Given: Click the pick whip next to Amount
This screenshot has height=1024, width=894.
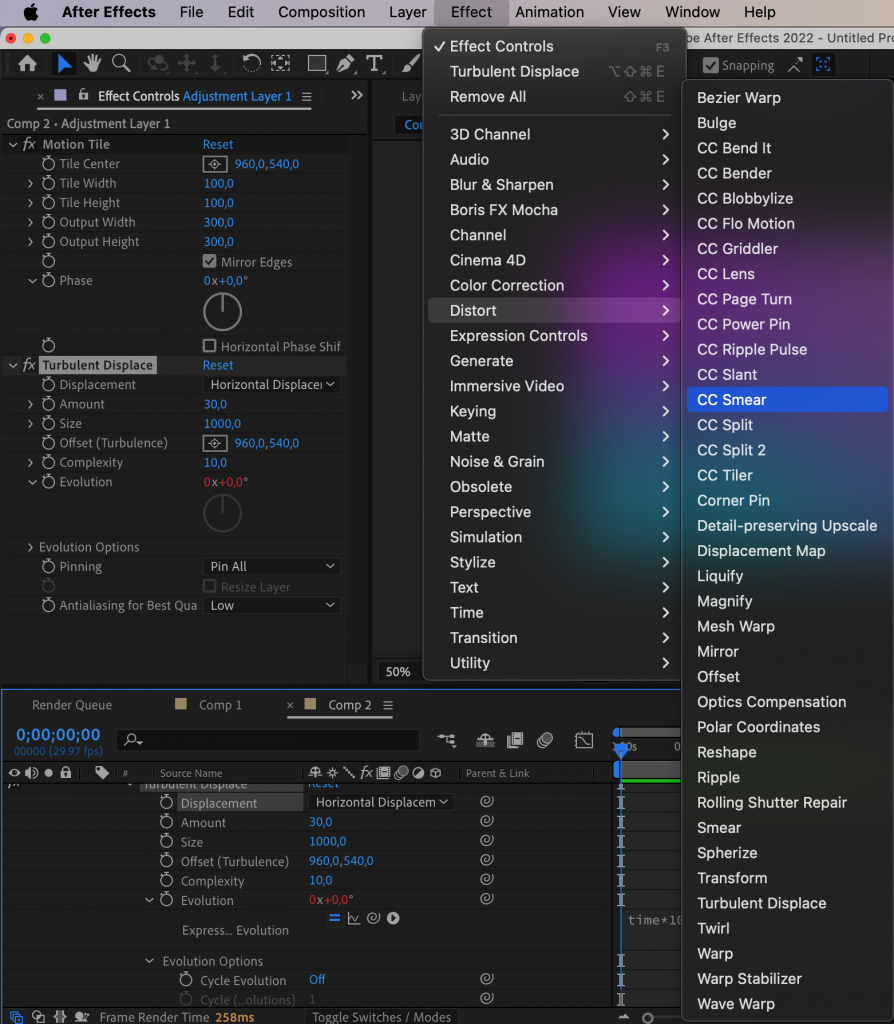Looking at the screenshot, I should 487,821.
